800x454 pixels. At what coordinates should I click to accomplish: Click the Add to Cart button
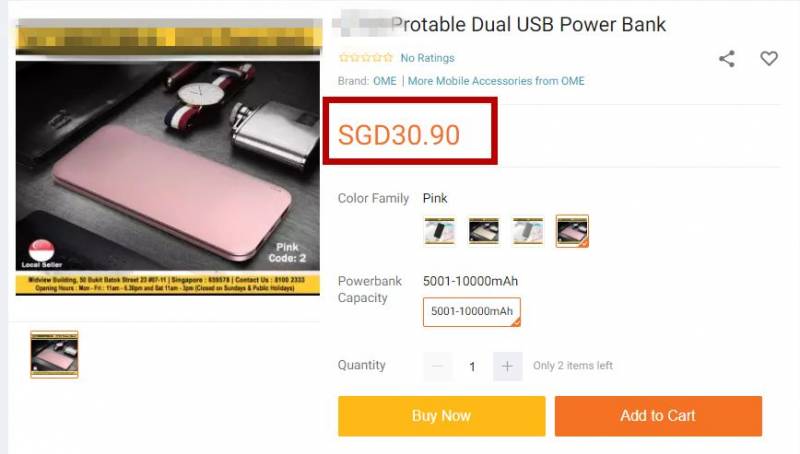point(658,416)
